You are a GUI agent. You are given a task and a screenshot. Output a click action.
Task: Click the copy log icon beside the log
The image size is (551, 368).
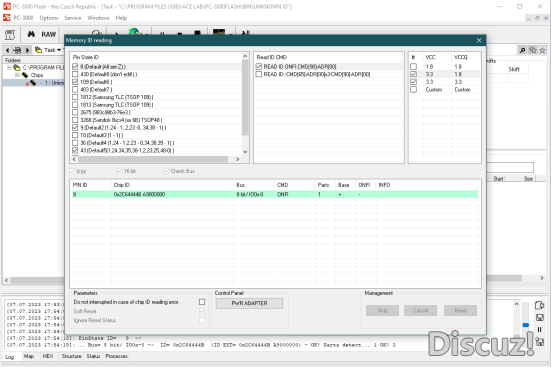click(x=539, y=305)
